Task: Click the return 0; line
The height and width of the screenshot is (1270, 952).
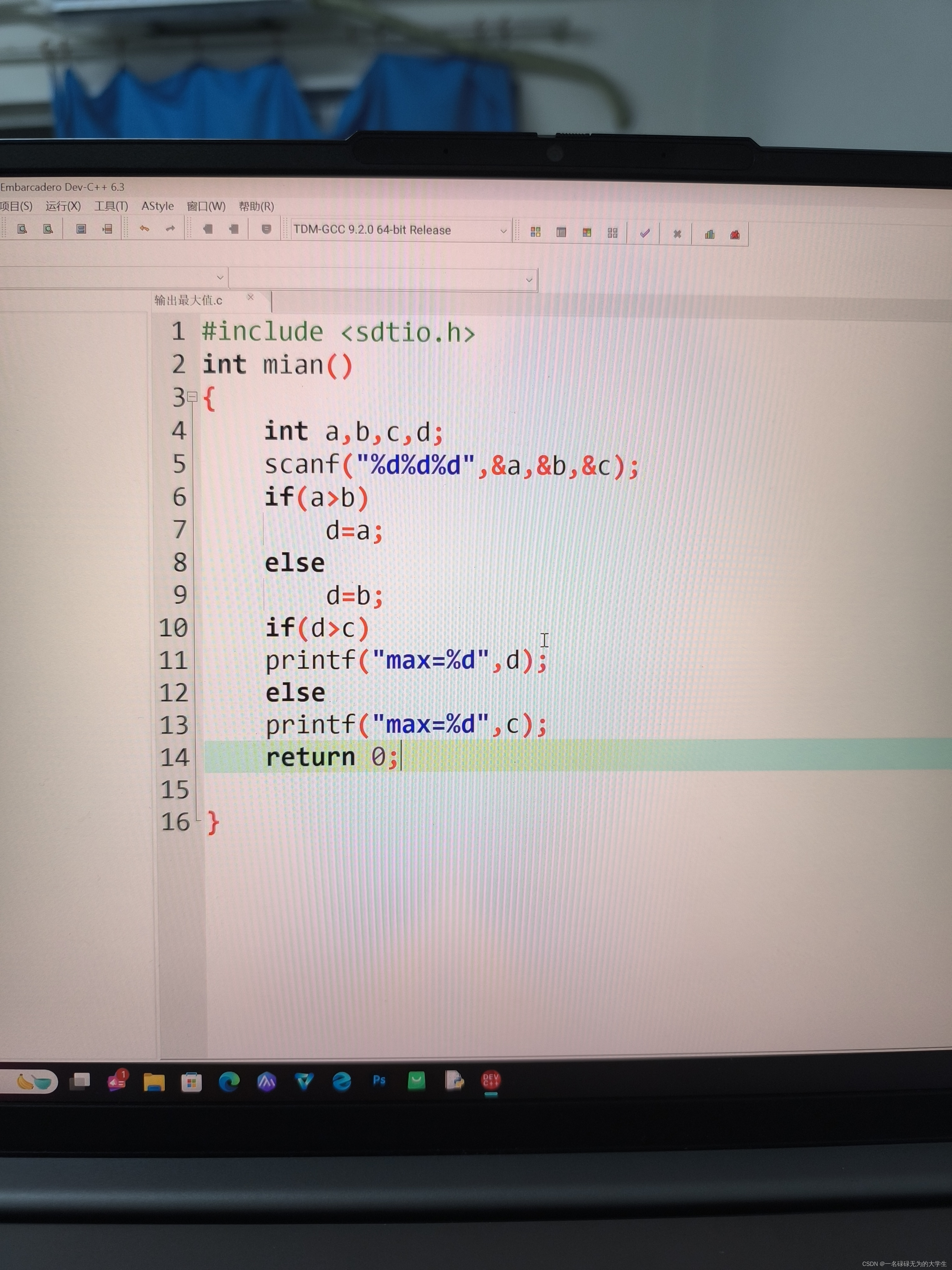Action: [x=332, y=757]
